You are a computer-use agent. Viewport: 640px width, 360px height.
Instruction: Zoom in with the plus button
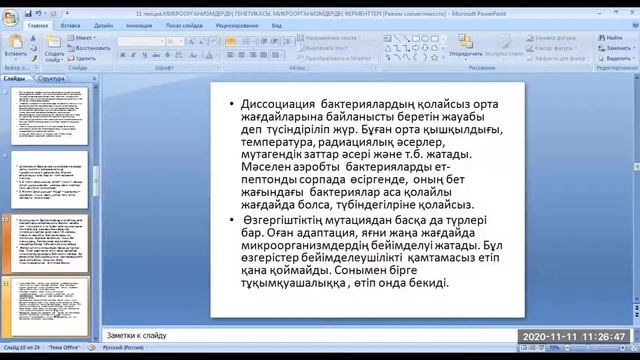click(x=622, y=348)
